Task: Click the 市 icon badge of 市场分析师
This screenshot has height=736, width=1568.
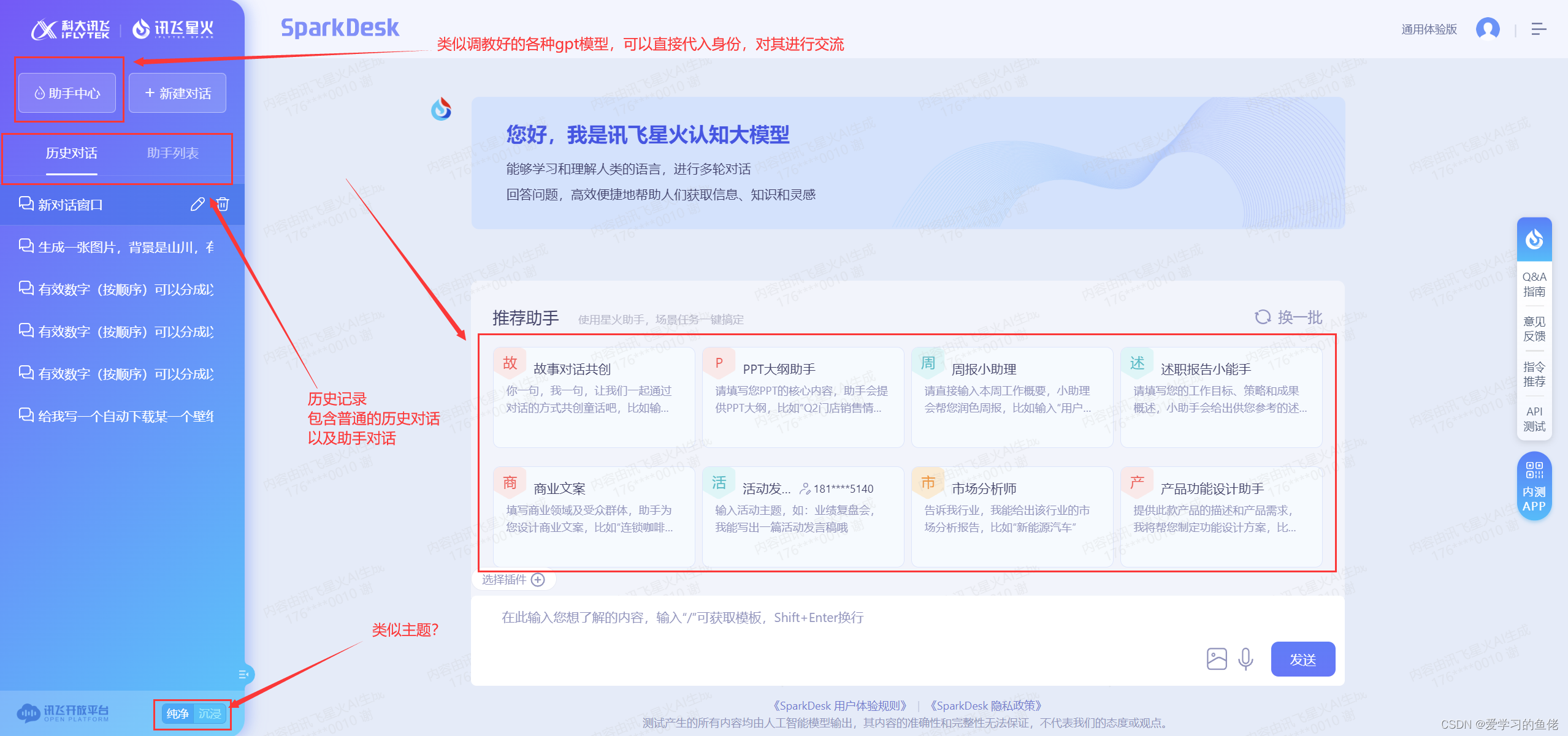Action: coord(928,482)
